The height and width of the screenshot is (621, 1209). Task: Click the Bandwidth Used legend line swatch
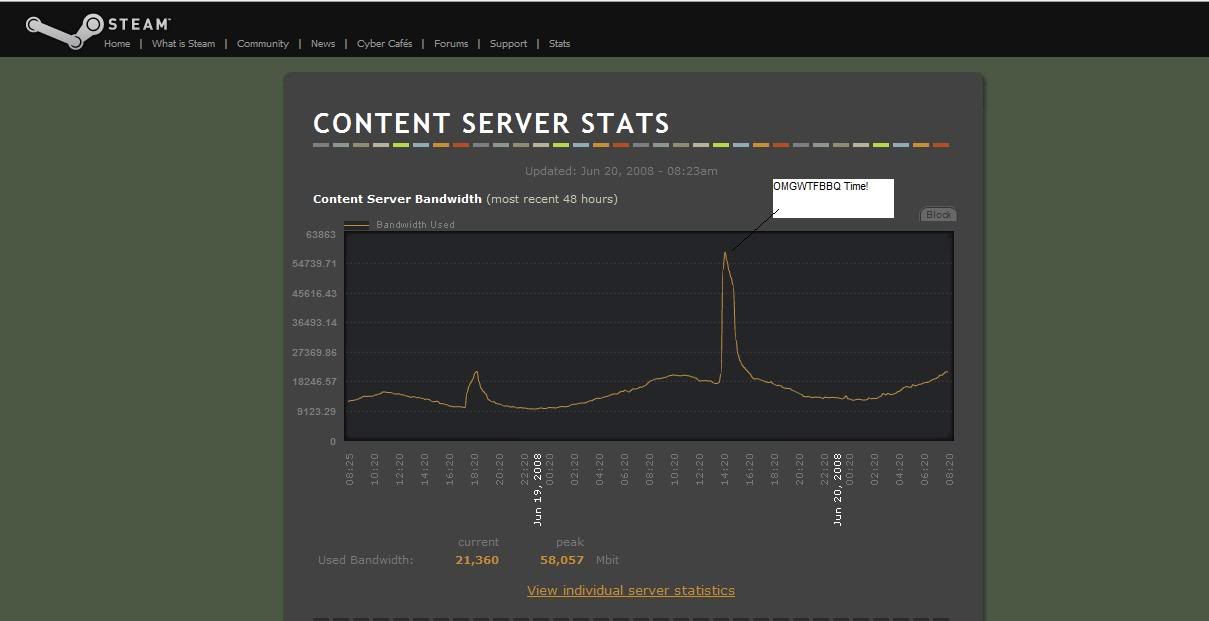(357, 225)
